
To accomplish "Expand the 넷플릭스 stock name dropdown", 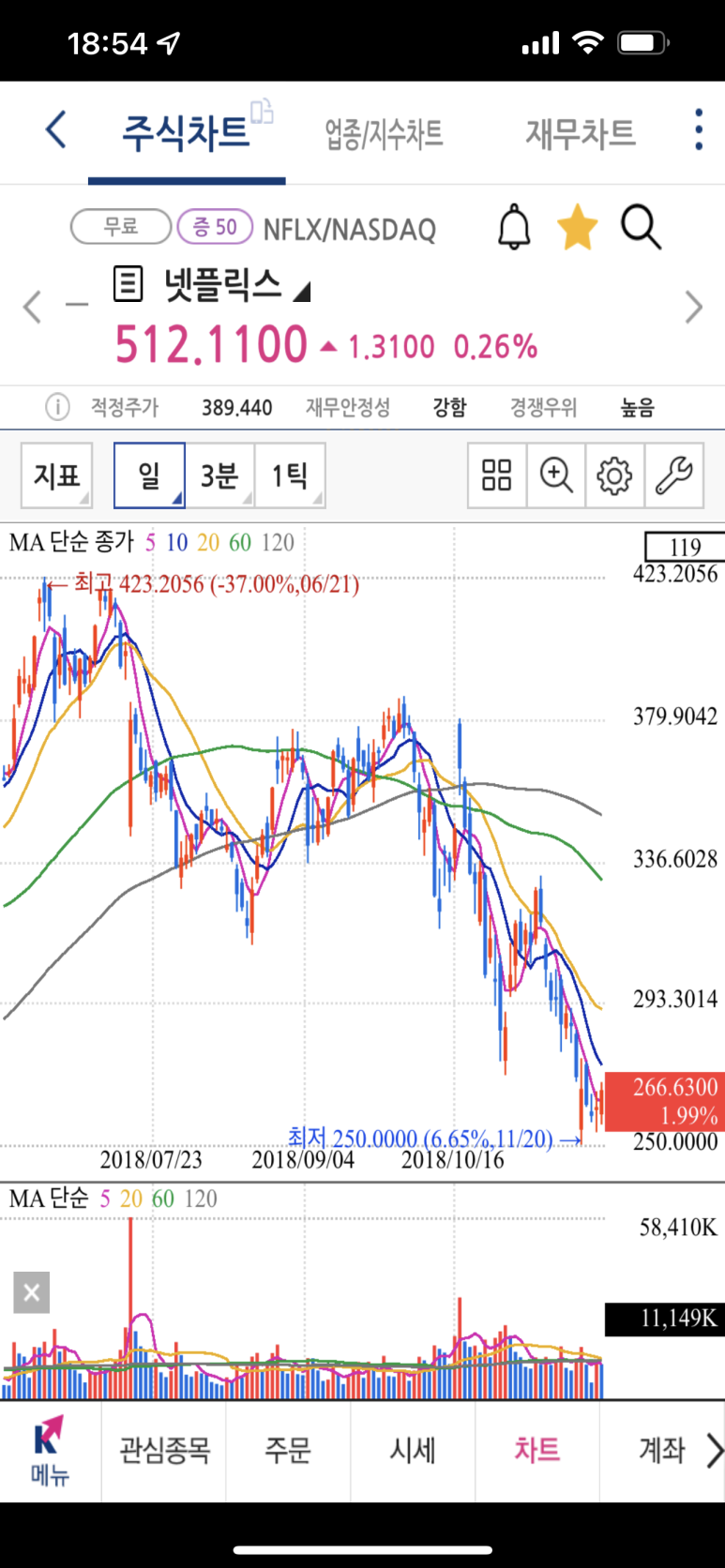I will [x=301, y=293].
